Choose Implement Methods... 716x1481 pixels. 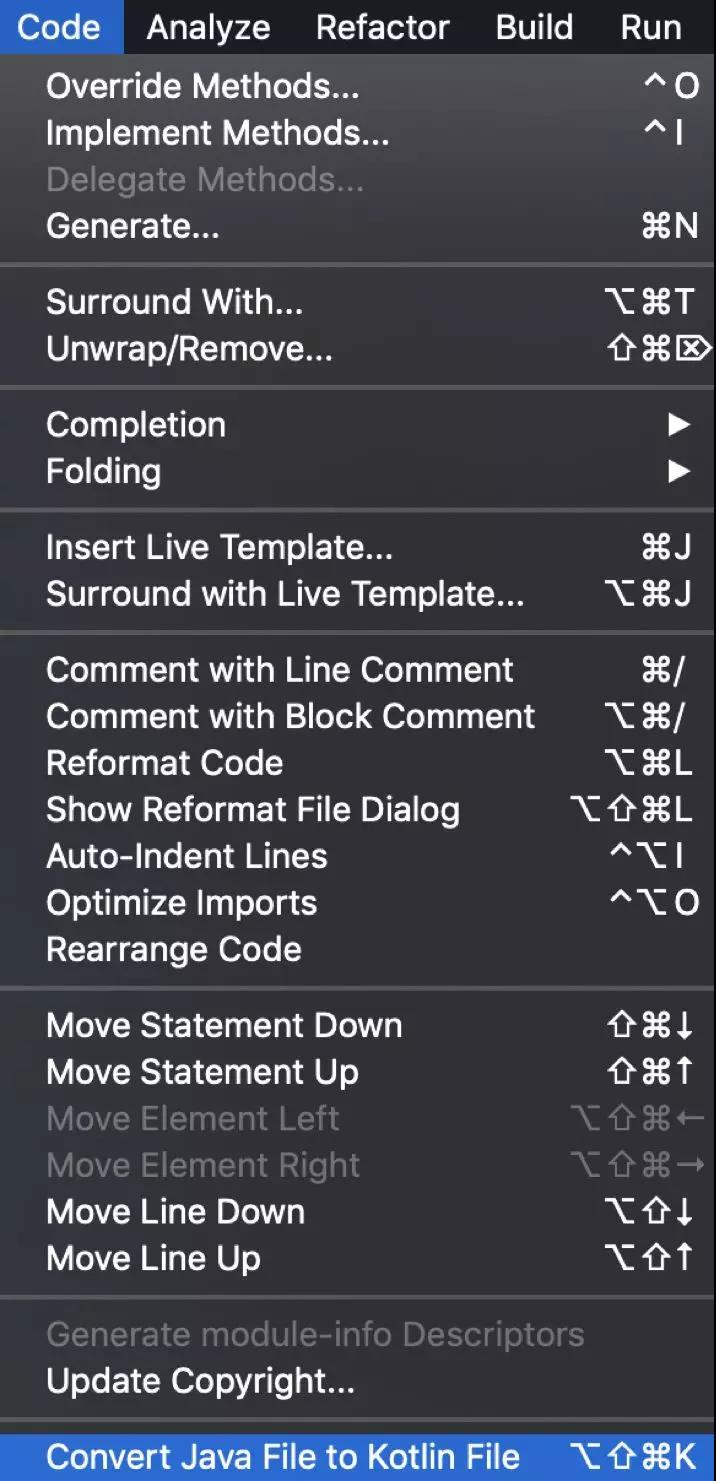coord(358,133)
